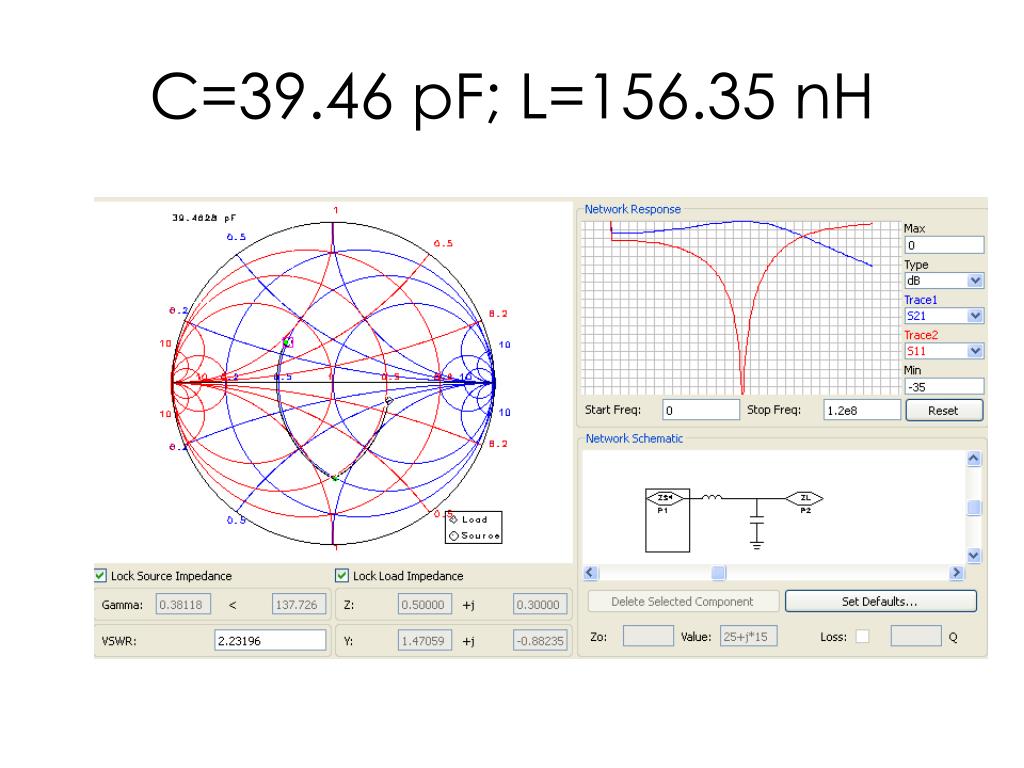Click the Z imaginary part field
1024x768 pixels.
click(x=539, y=605)
